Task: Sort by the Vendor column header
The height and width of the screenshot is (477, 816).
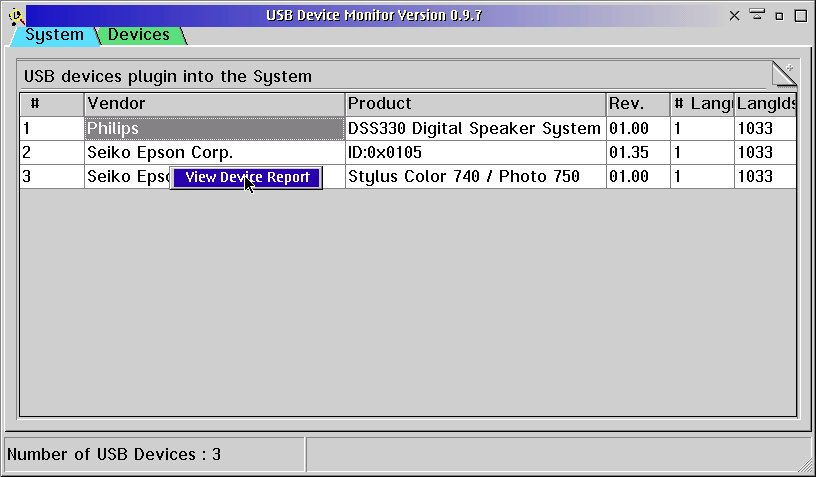Action: tap(214, 104)
